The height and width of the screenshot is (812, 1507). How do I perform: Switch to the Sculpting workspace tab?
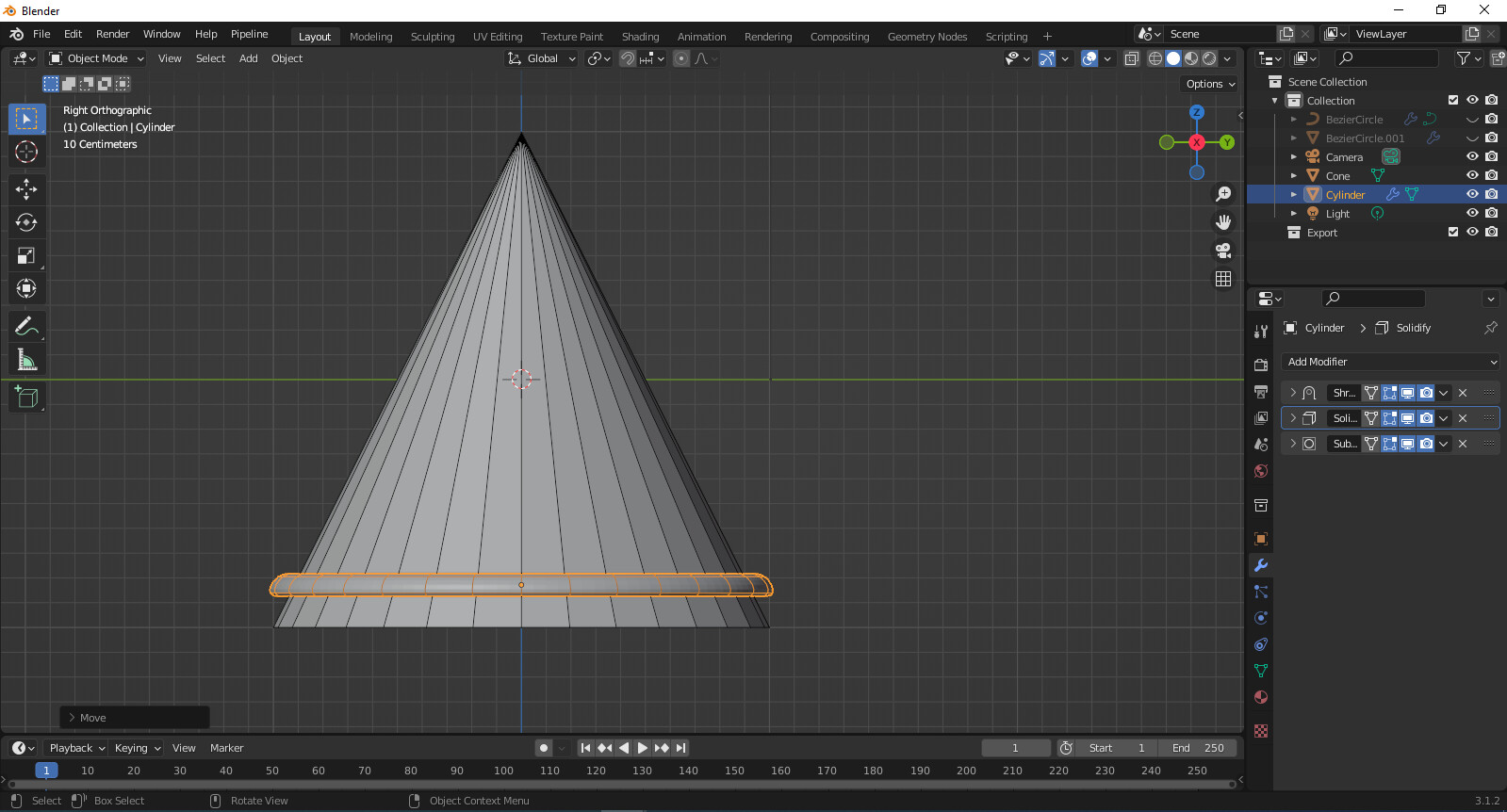pyautogui.click(x=433, y=37)
